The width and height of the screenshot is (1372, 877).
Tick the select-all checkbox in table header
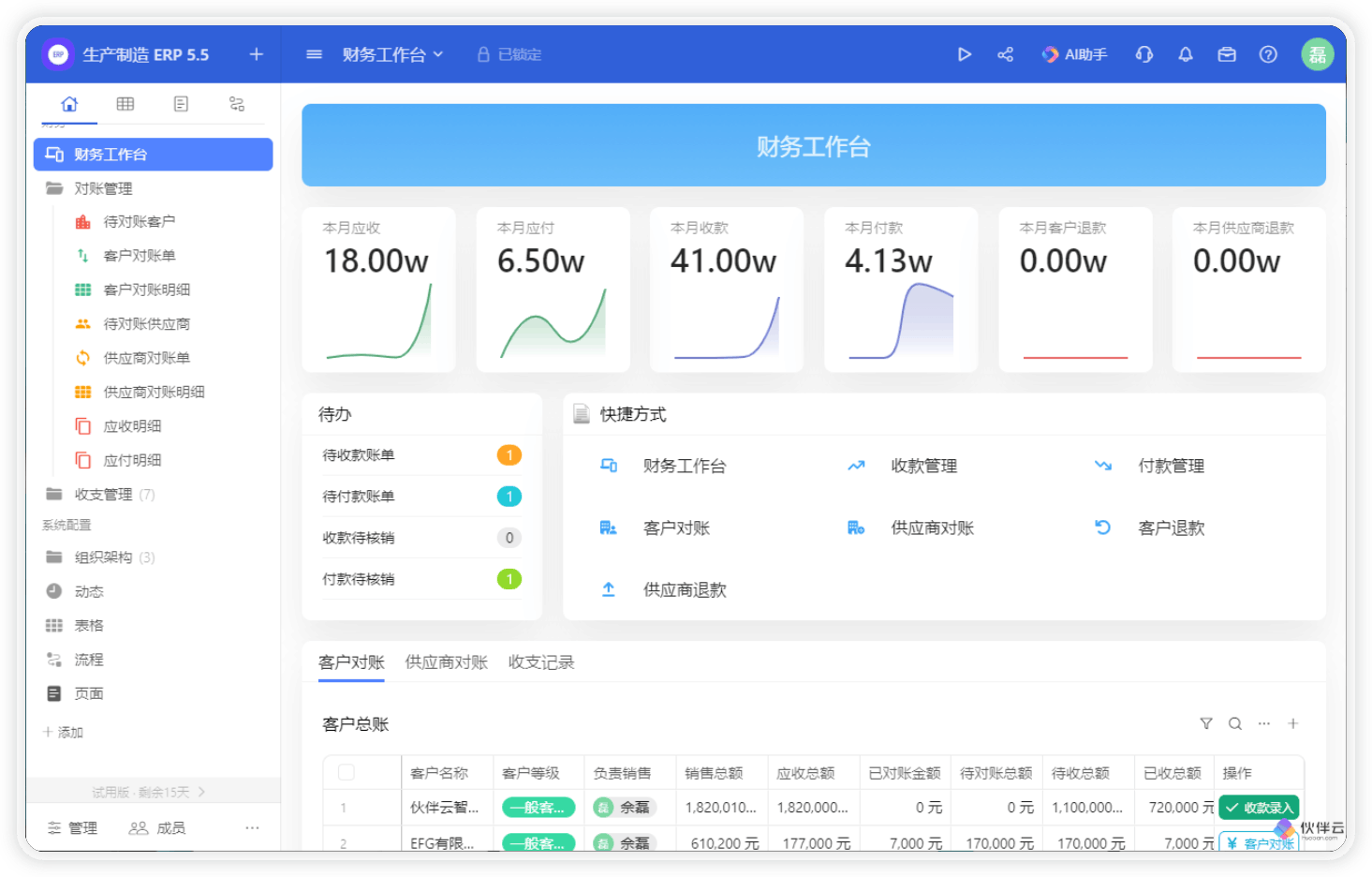[346, 772]
